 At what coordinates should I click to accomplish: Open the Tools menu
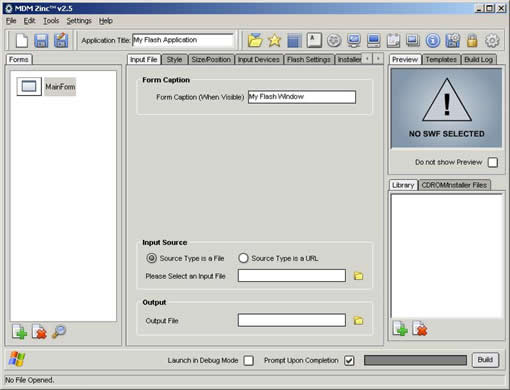(x=51, y=21)
